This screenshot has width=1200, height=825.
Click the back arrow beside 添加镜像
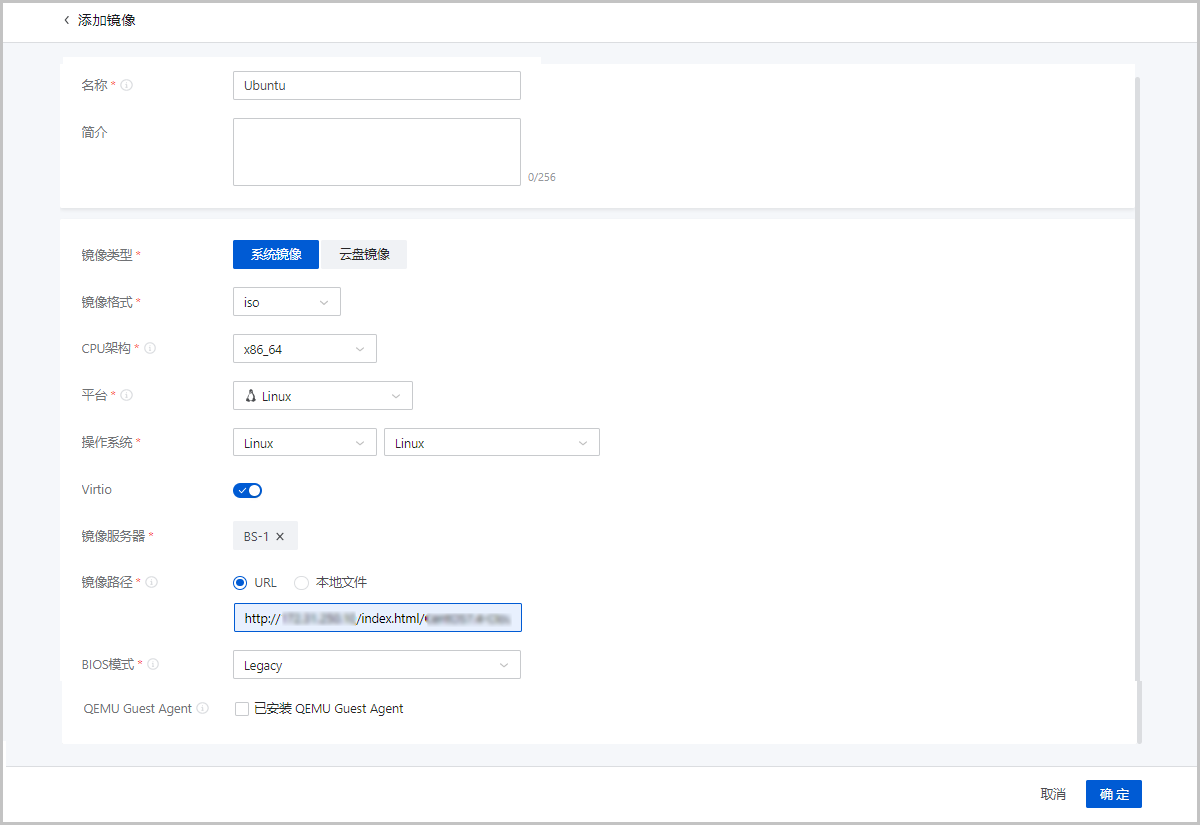(x=67, y=20)
